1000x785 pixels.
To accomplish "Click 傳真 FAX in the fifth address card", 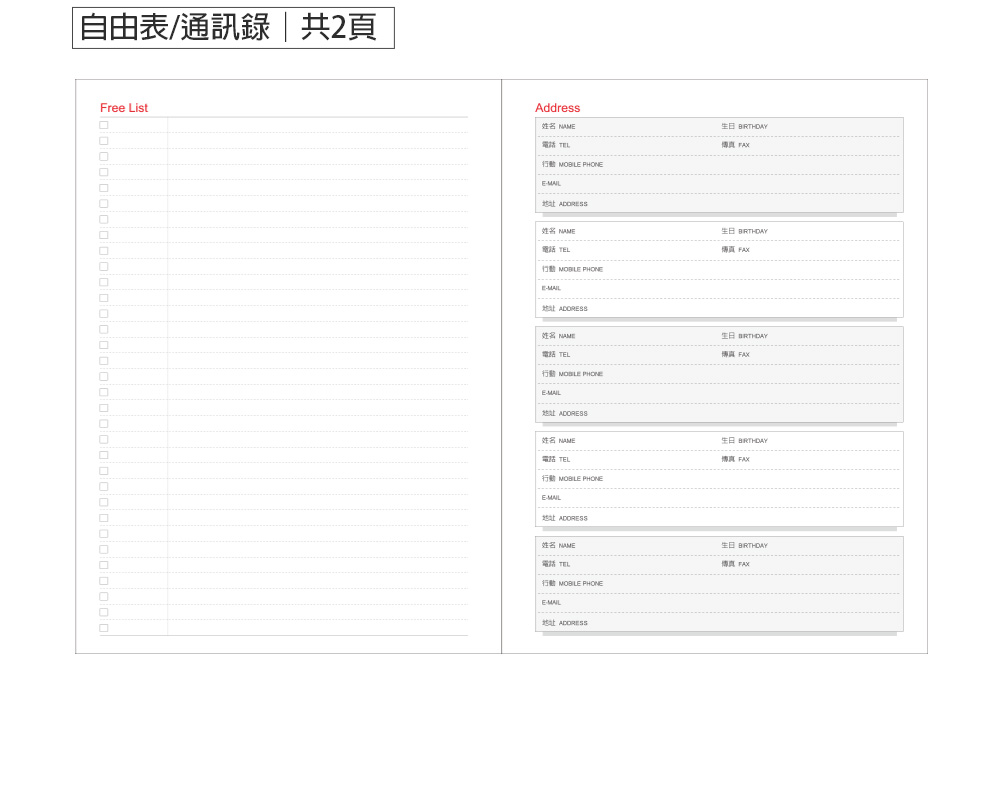I will pyautogui.click(x=735, y=564).
